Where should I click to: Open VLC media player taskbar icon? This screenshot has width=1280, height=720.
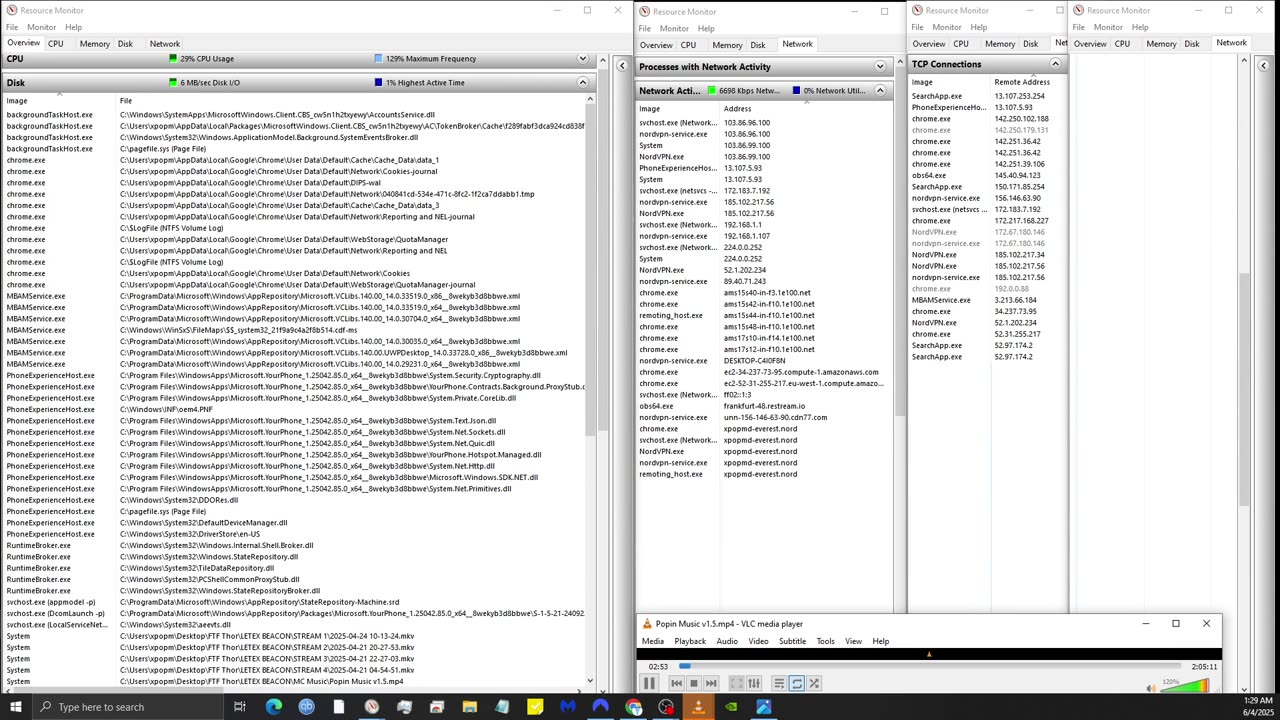[x=698, y=707]
